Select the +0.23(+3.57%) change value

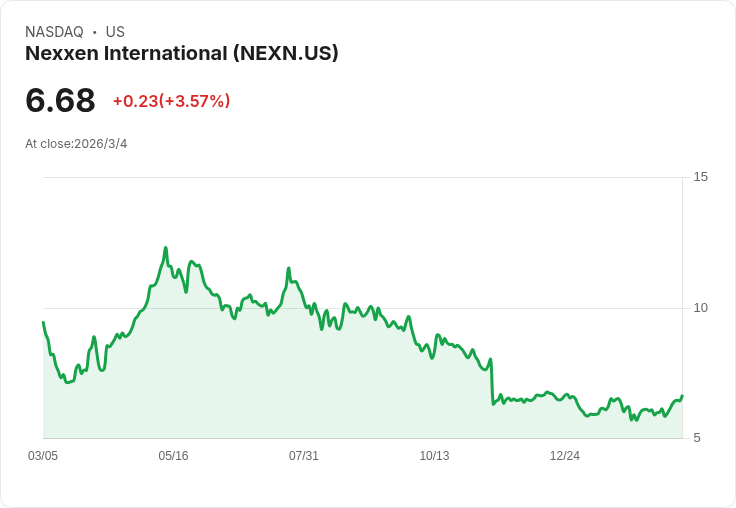(171, 101)
